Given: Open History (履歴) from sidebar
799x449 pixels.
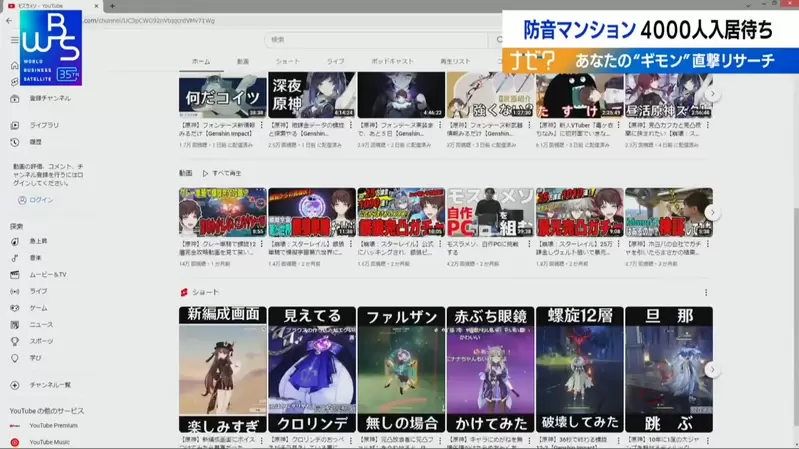Looking at the screenshot, I should point(15,142).
